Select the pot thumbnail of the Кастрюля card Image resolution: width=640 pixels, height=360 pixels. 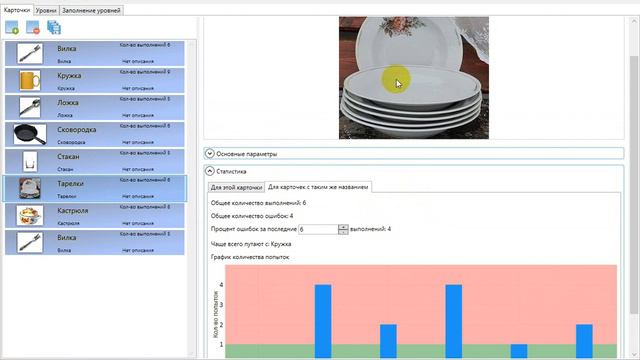(x=29, y=215)
